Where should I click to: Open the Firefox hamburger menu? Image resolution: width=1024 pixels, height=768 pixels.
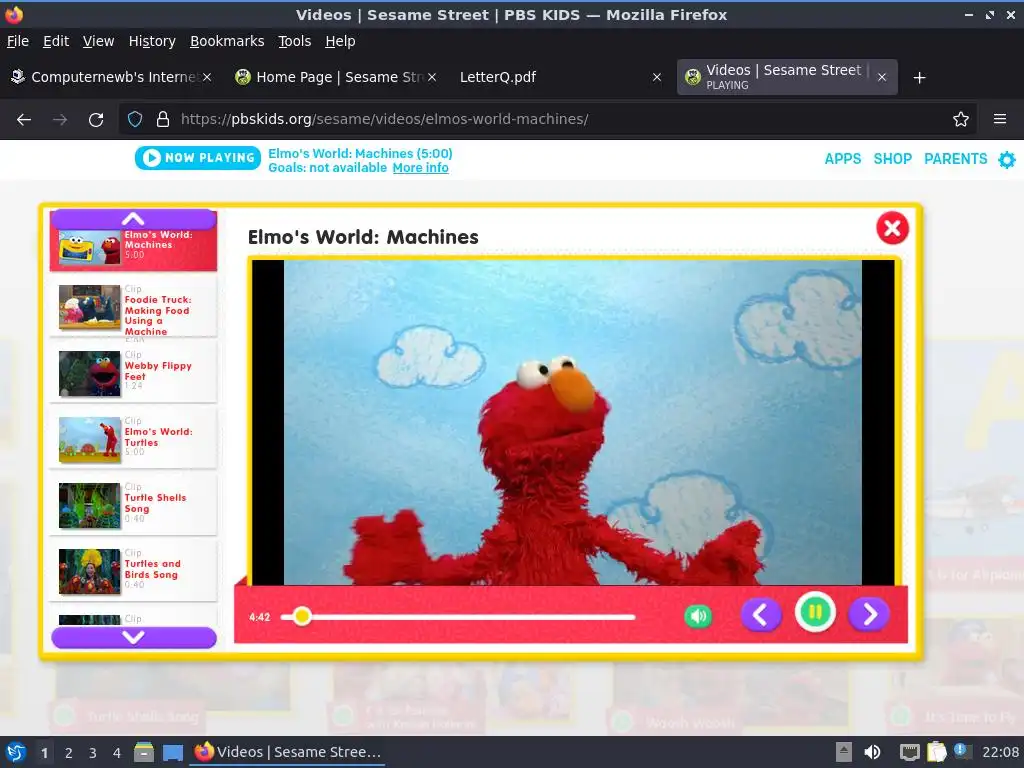click(999, 119)
